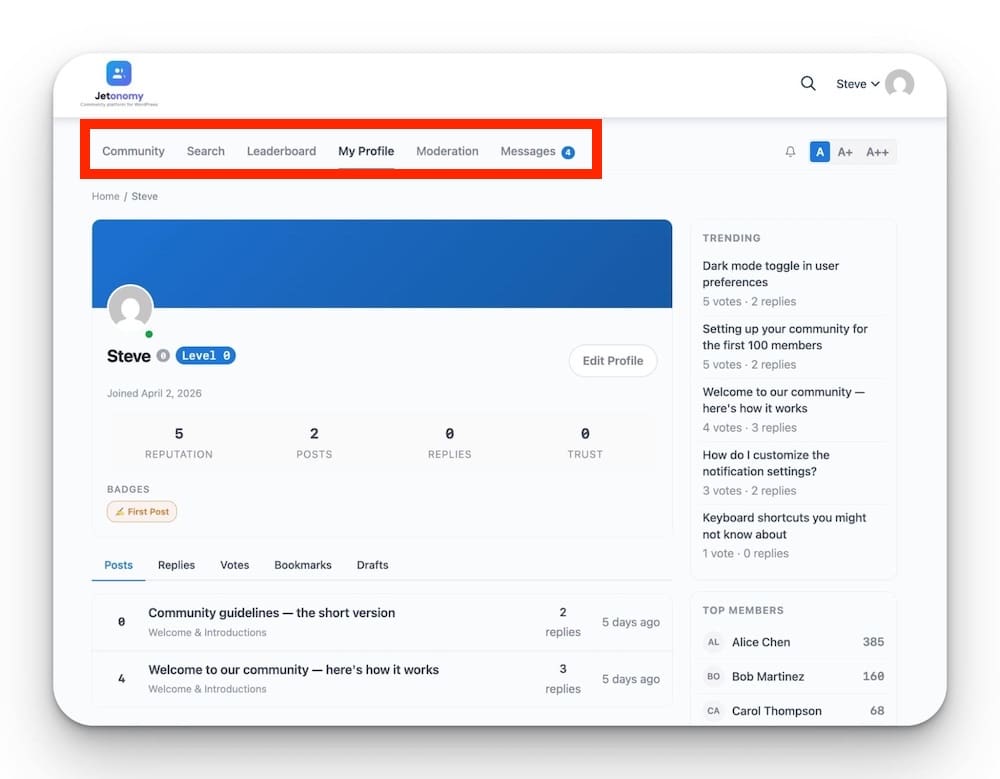Click the Trust stat showing 0
The width and height of the screenshot is (1000, 779).
tap(585, 434)
